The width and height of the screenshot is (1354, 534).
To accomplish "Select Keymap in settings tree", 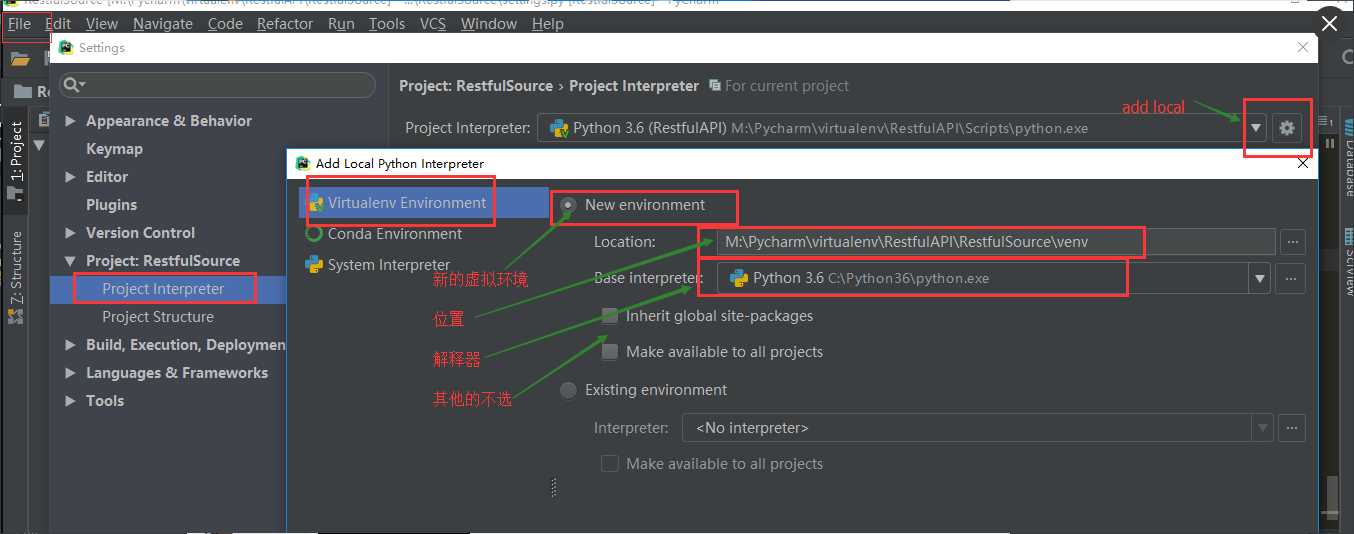I will (114, 149).
